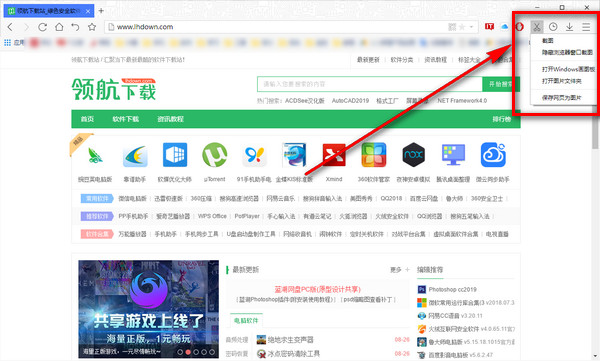This screenshot has height=361, width=600.
Task: Reload the page with refresh icon
Action: point(42,27)
